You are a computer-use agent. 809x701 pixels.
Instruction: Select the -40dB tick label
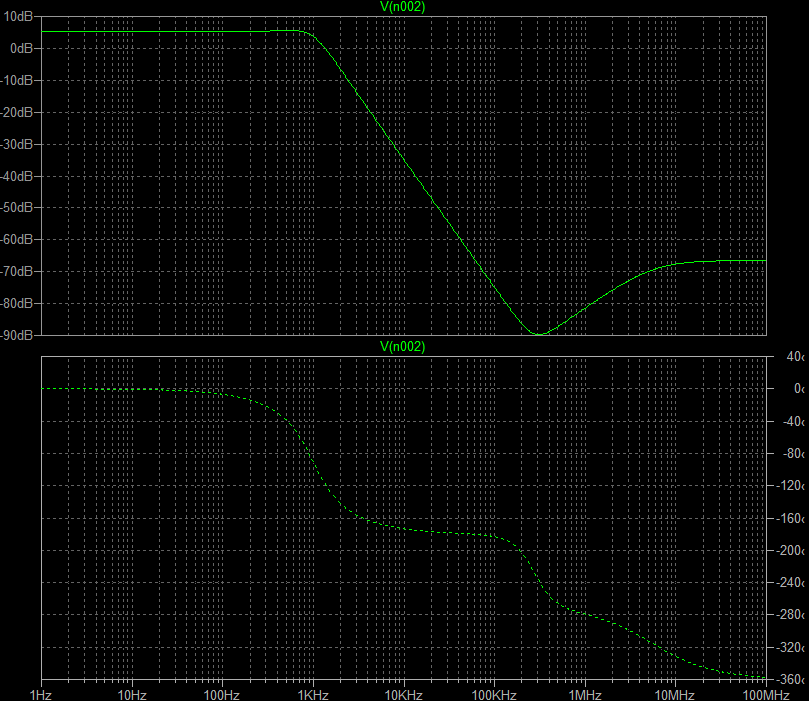click(x=18, y=176)
